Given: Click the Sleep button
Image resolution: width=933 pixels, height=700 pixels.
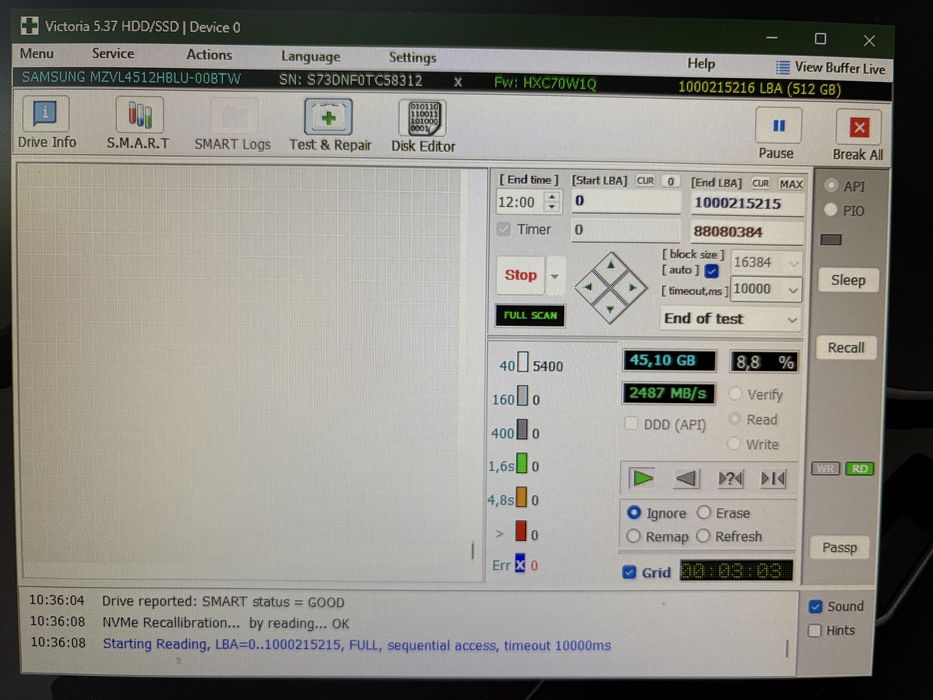Looking at the screenshot, I should point(848,280).
